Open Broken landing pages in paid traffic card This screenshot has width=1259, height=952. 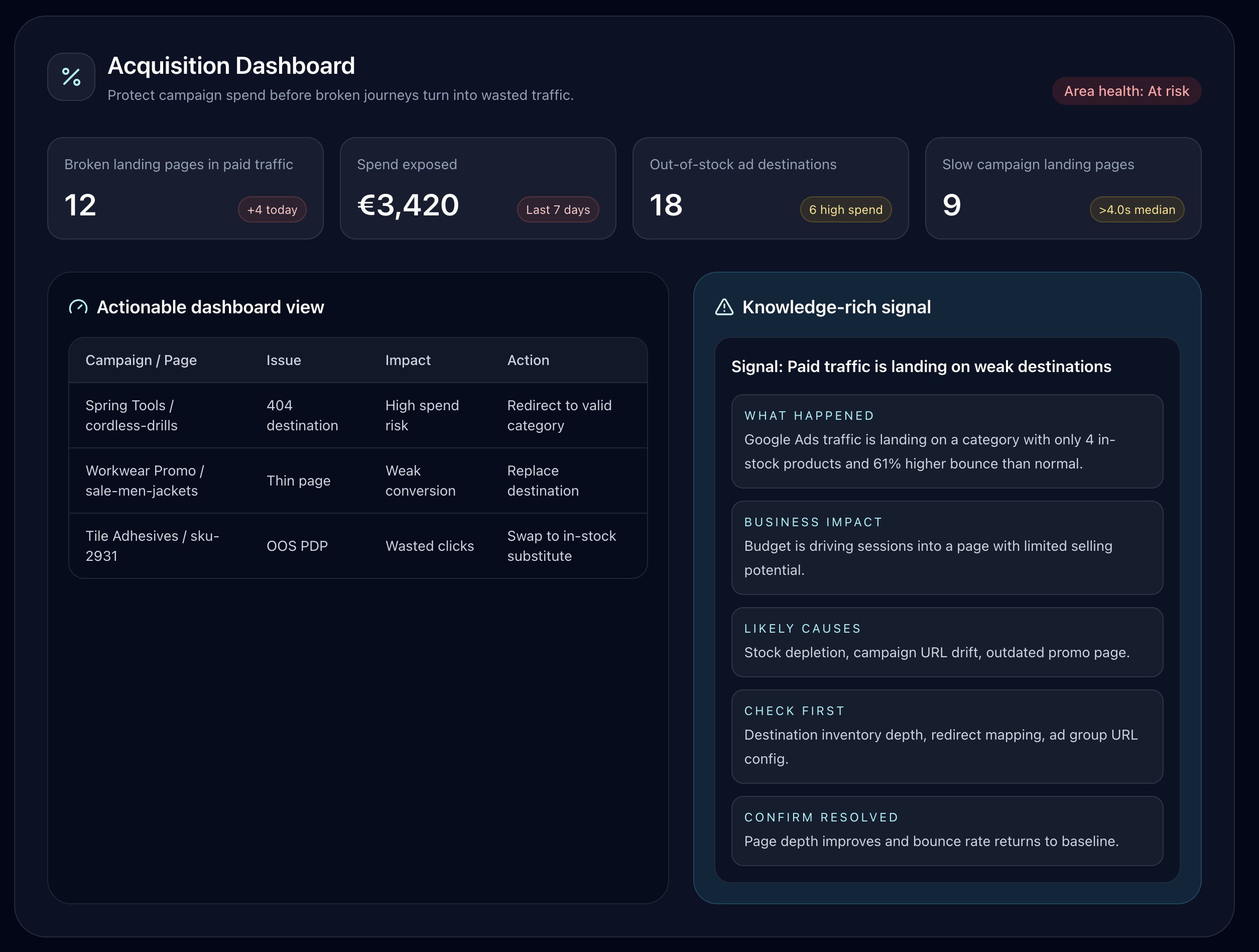tap(185, 188)
